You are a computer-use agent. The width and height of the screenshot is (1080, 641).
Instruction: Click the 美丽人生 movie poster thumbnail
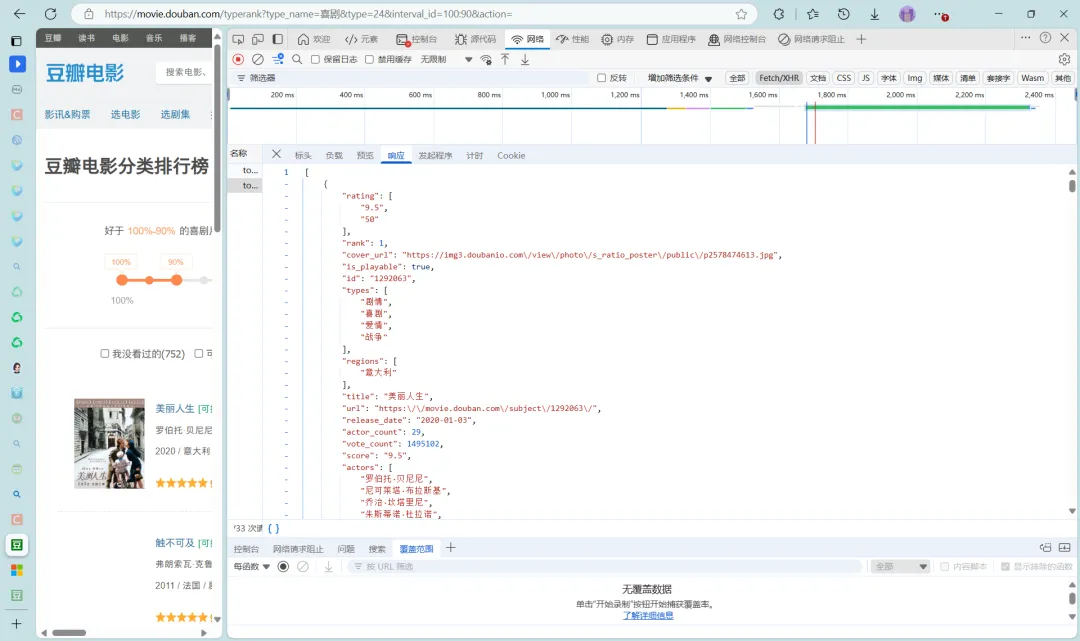tap(110, 443)
